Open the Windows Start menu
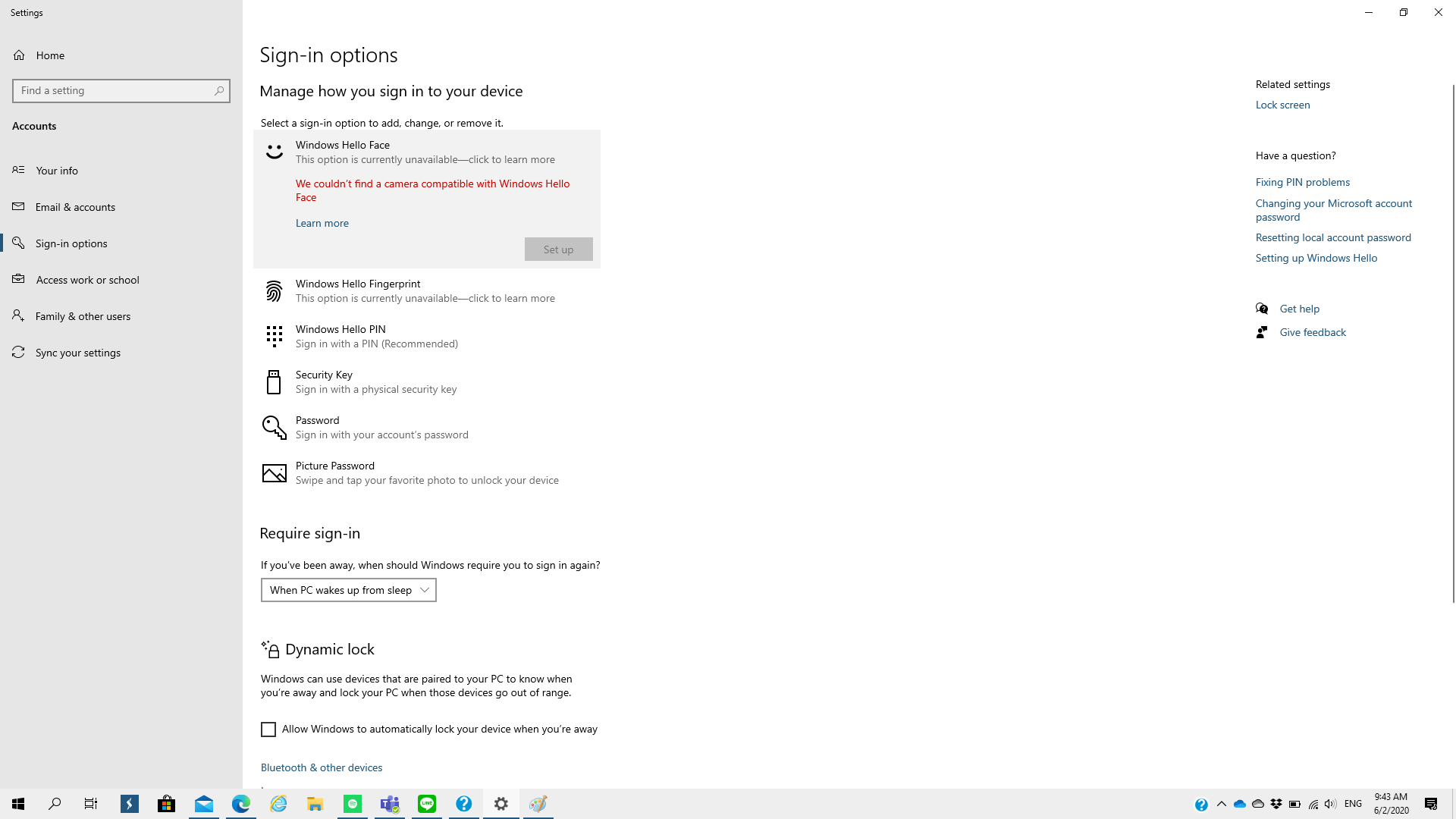 click(18, 804)
